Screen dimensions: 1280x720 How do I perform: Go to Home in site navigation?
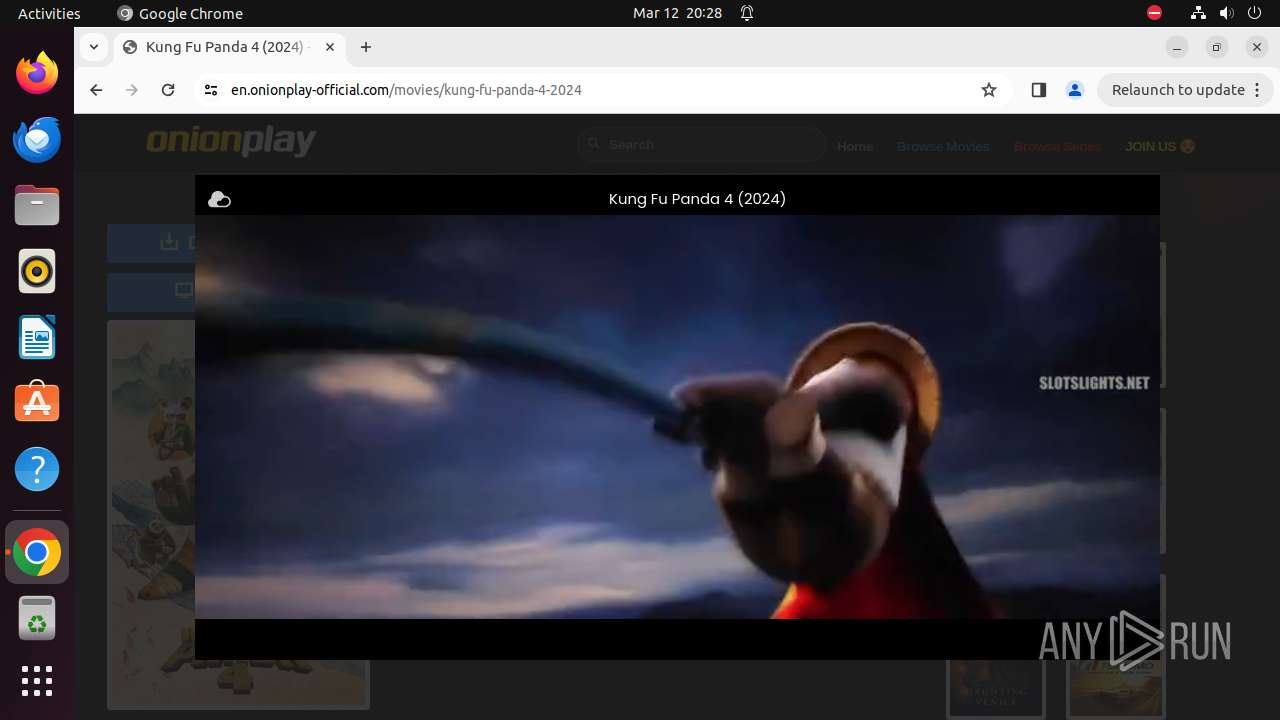pyautogui.click(x=855, y=146)
